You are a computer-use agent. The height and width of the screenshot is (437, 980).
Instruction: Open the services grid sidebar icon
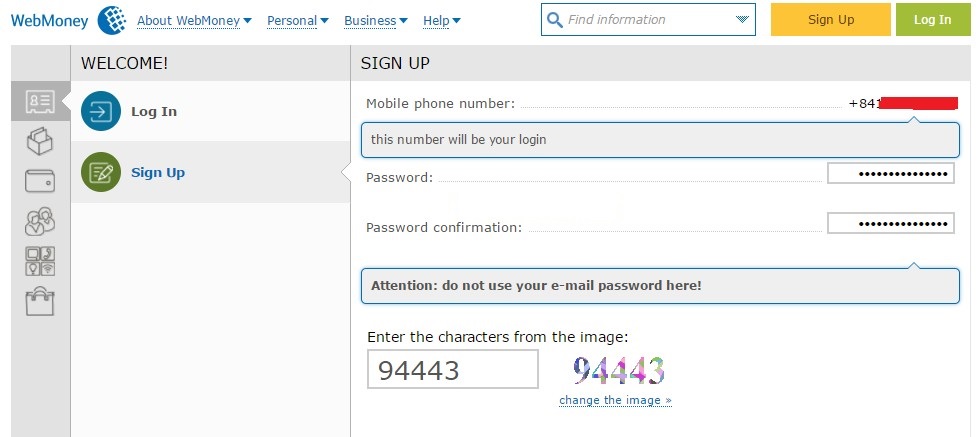(x=40, y=261)
